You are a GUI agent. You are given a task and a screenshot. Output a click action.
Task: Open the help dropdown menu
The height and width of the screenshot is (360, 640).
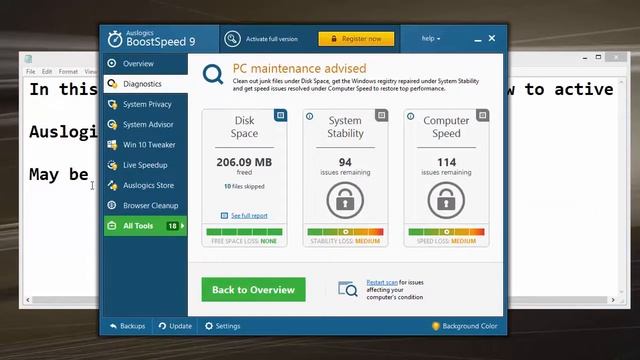point(431,38)
